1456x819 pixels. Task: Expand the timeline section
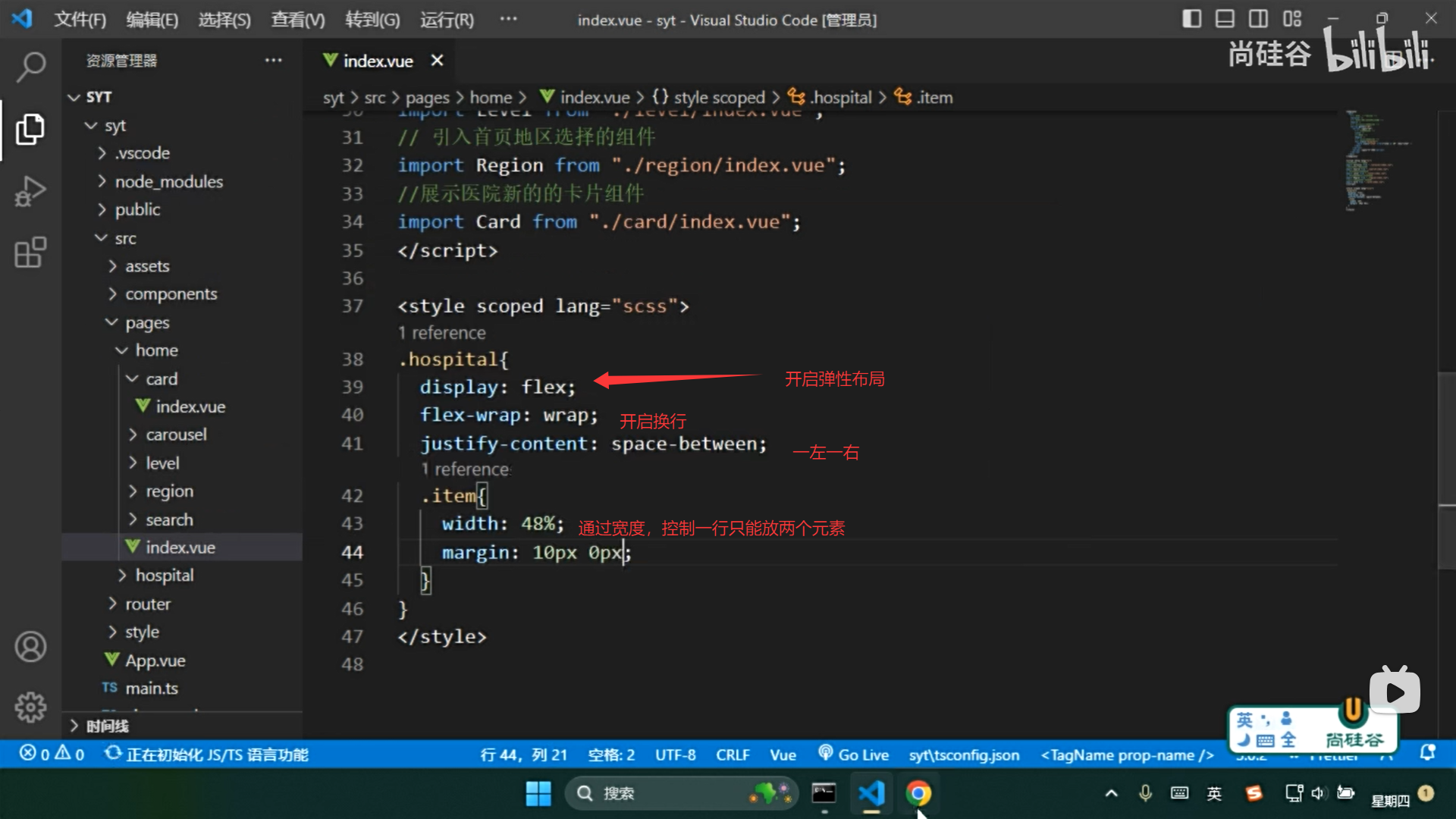pyautogui.click(x=106, y=726)
